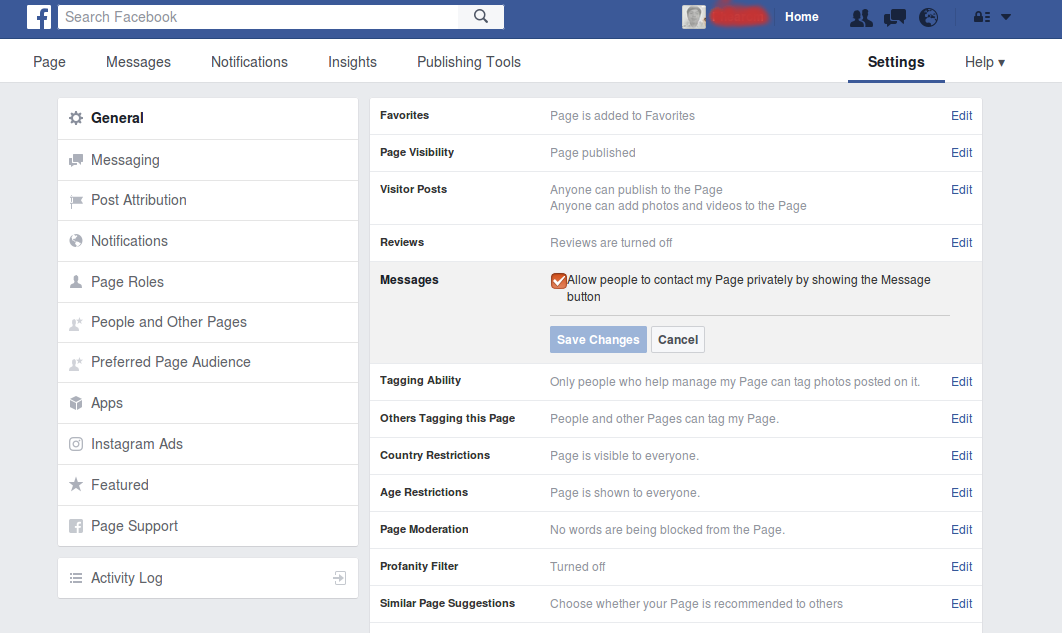Screen dimensions: 1062x633
Task: Edit the Favorites setting
Action: [961, 116]
